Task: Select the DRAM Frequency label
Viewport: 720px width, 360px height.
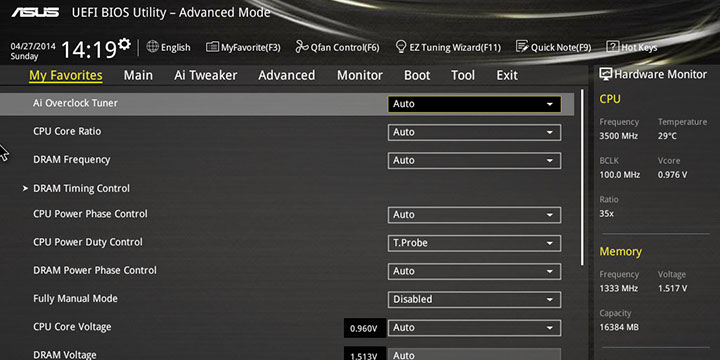Action: (x=72, y=160)
